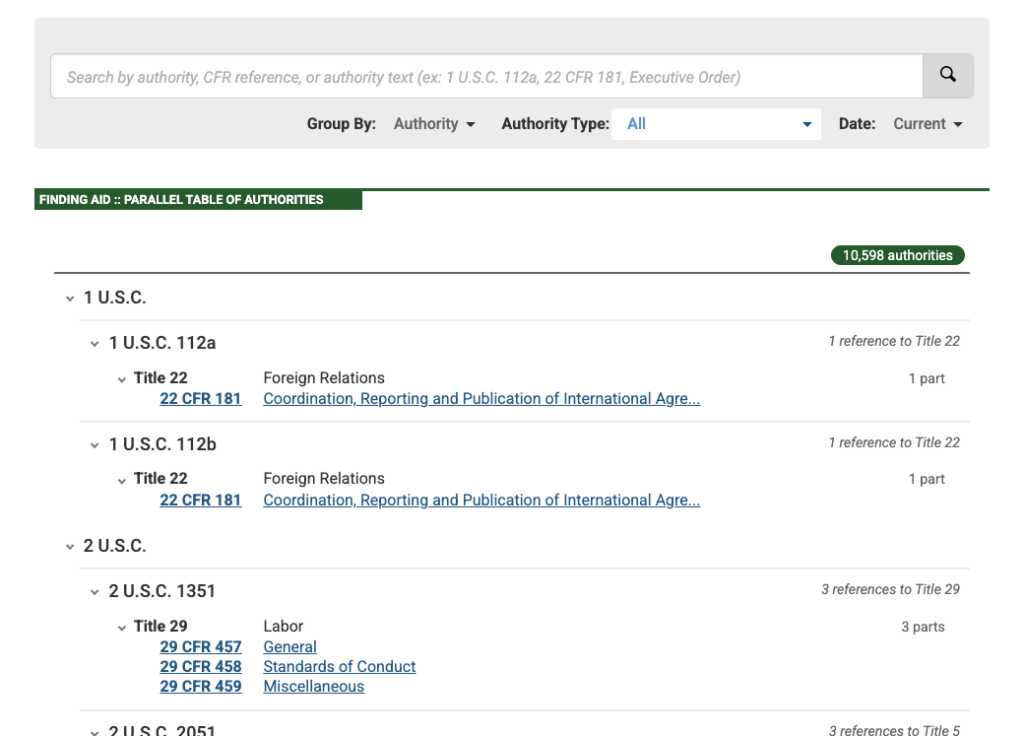Open the Authority Type All combo box
The height and width of the screenshot is (736, 1024).
[716, 124]
